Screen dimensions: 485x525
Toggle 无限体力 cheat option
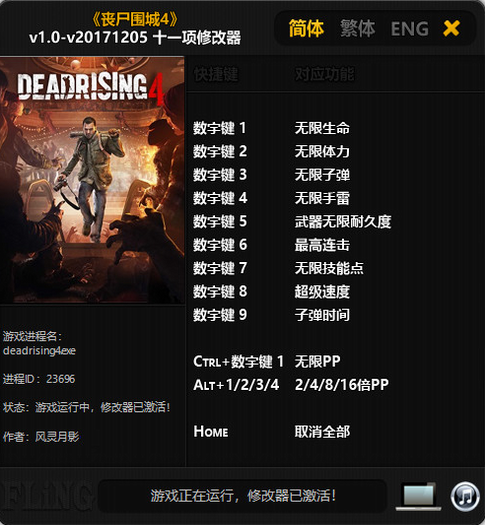(x=322, y=152)
